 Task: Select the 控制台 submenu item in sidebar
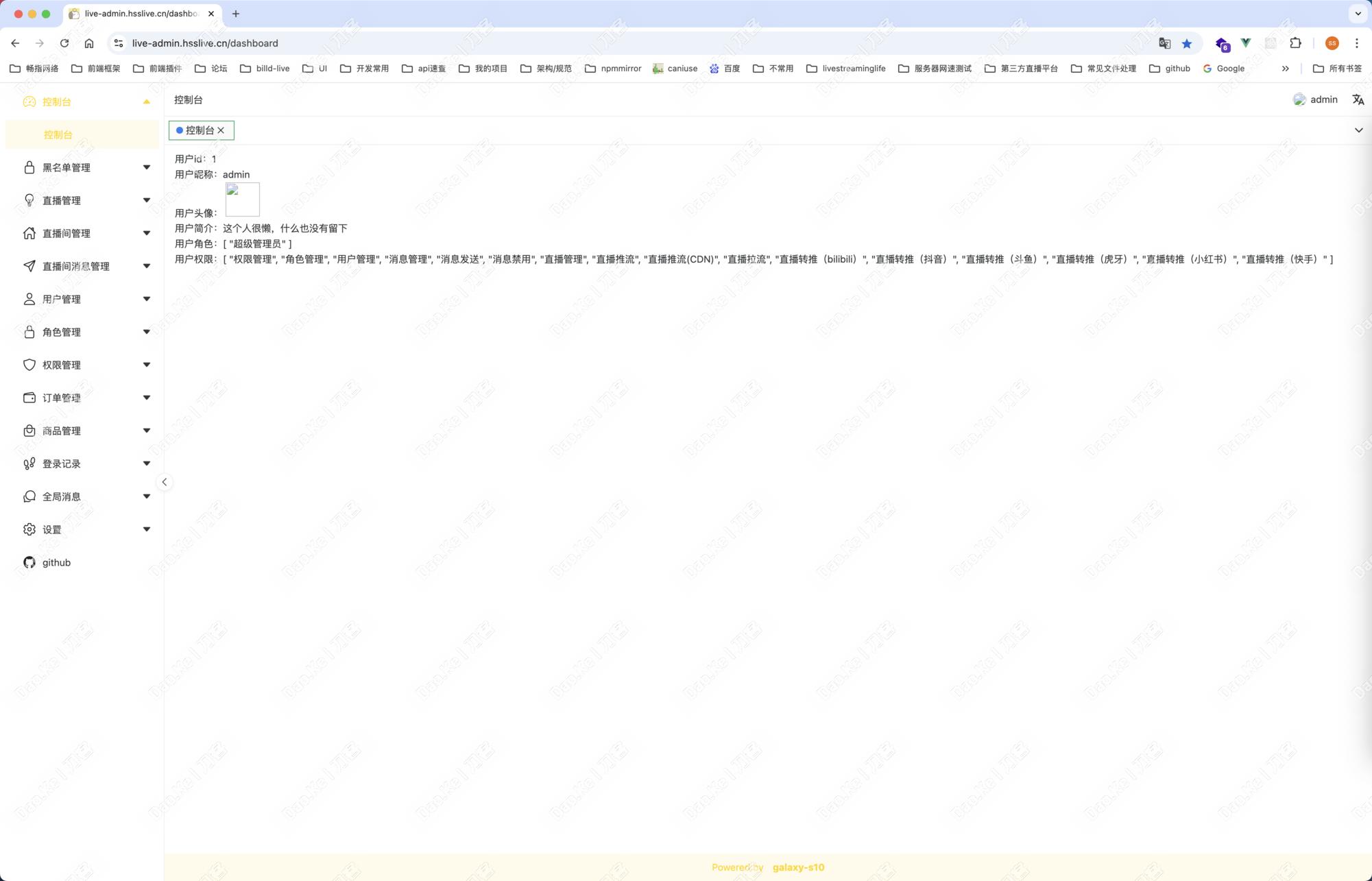[x=58, y=134]
